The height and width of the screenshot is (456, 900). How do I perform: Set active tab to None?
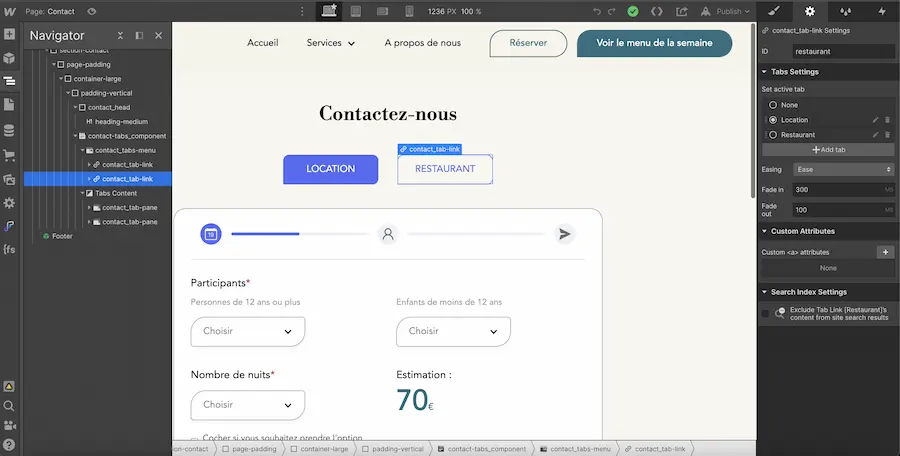point(773,105)
